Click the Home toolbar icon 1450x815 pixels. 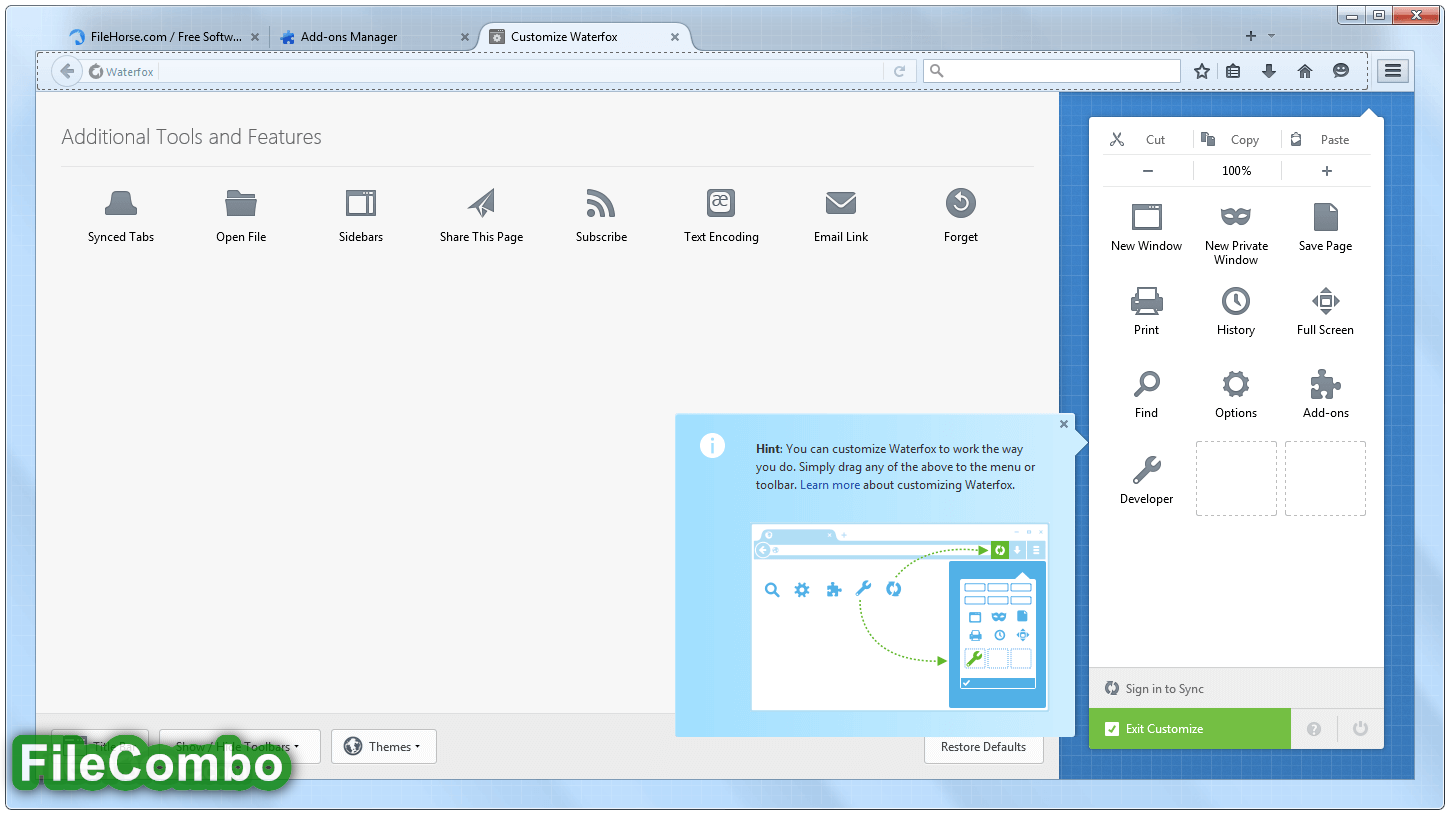click(x=1304, y=71)
